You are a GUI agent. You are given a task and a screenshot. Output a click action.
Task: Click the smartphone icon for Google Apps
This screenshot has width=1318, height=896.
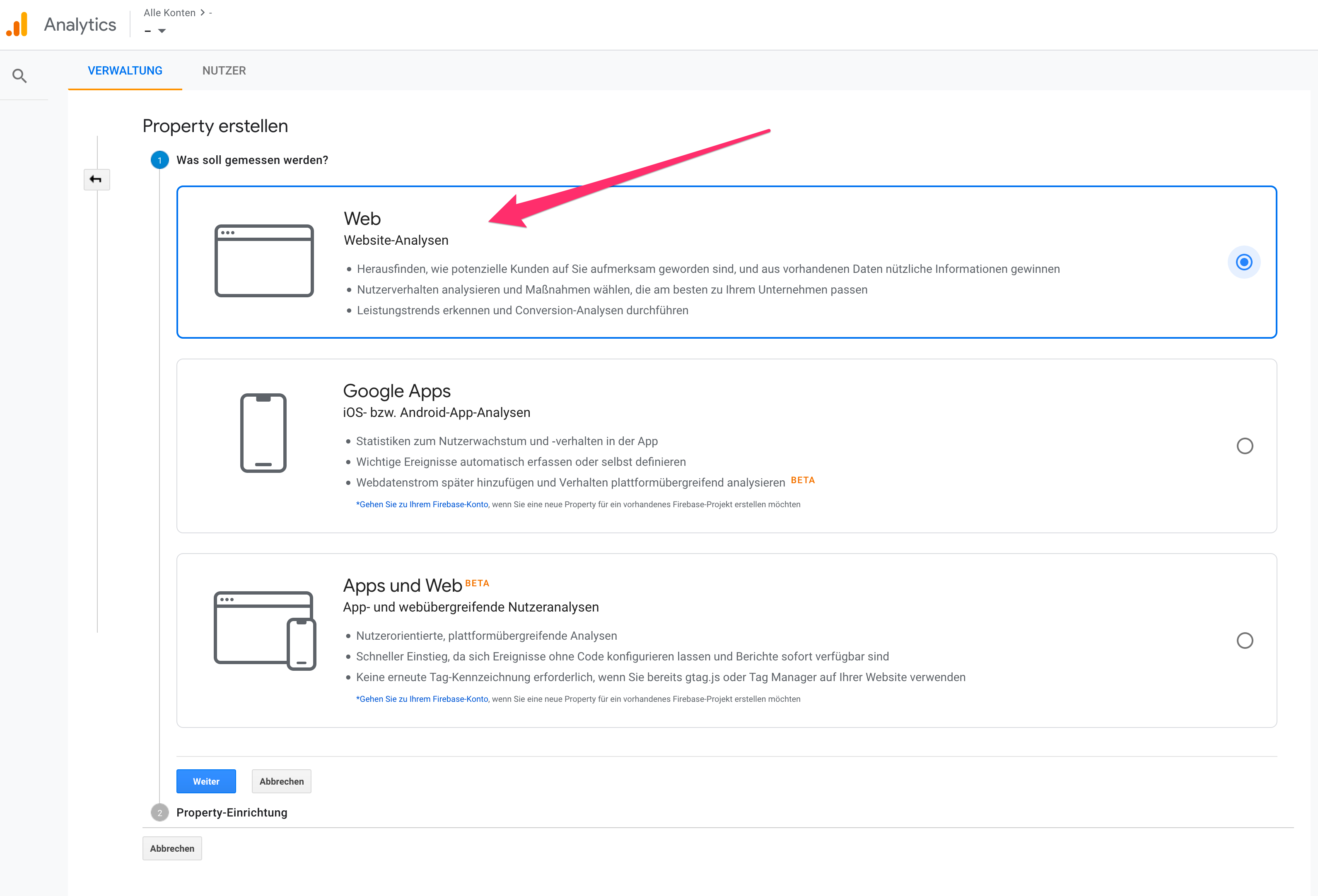[x=263, y=433]
